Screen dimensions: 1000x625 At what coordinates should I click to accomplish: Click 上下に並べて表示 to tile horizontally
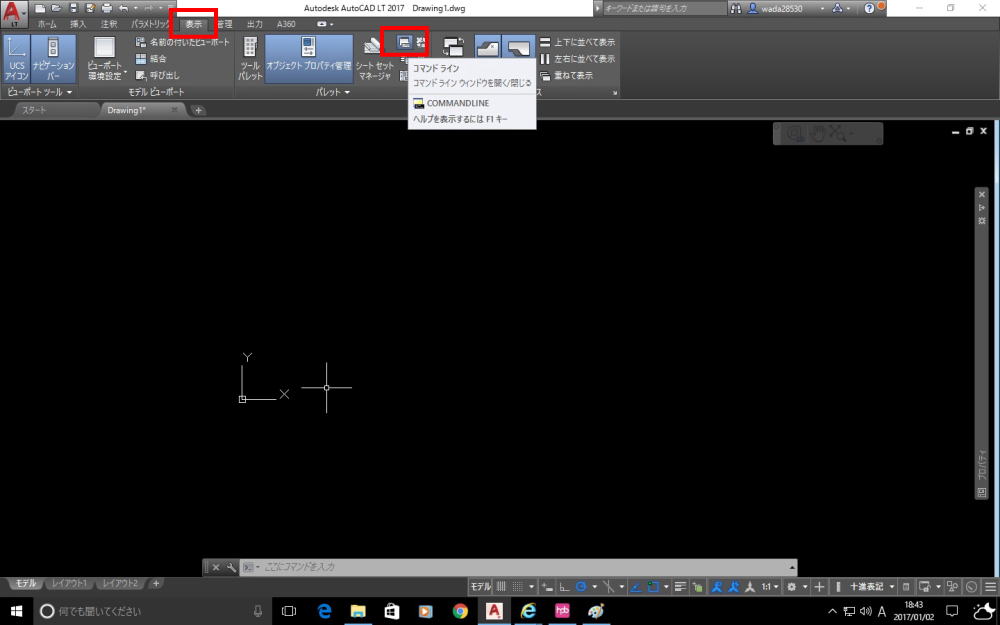(x=578, y=42)
